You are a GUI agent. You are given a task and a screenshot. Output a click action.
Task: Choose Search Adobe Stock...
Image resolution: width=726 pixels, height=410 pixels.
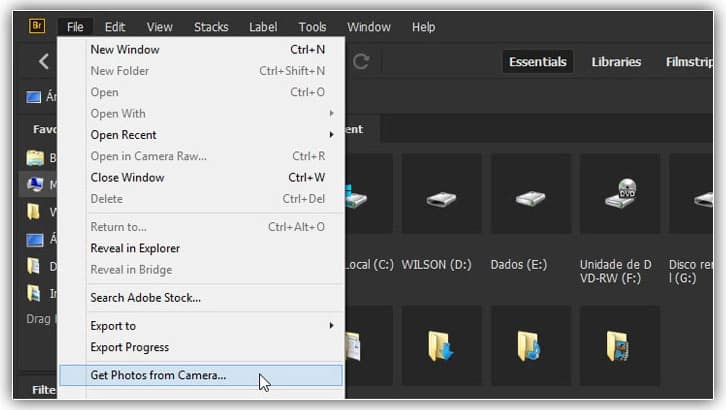tap(201, 298)
